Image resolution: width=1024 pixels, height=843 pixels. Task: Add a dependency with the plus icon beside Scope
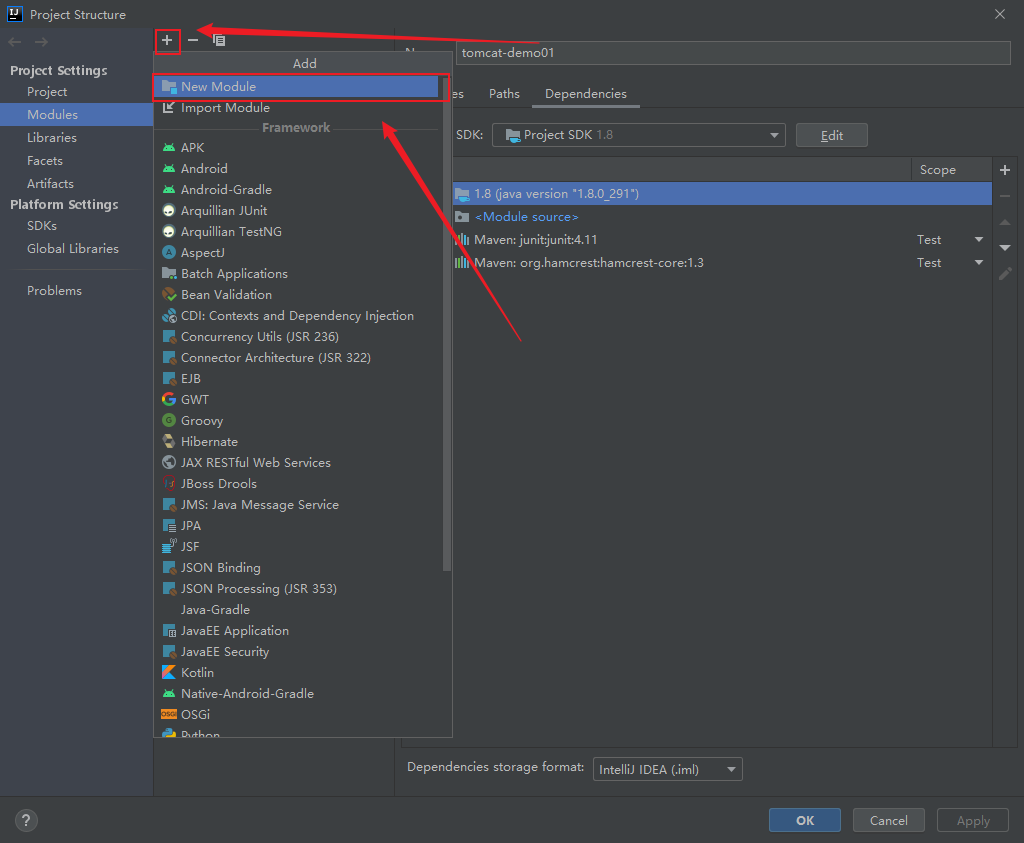tap(1005, 170)
